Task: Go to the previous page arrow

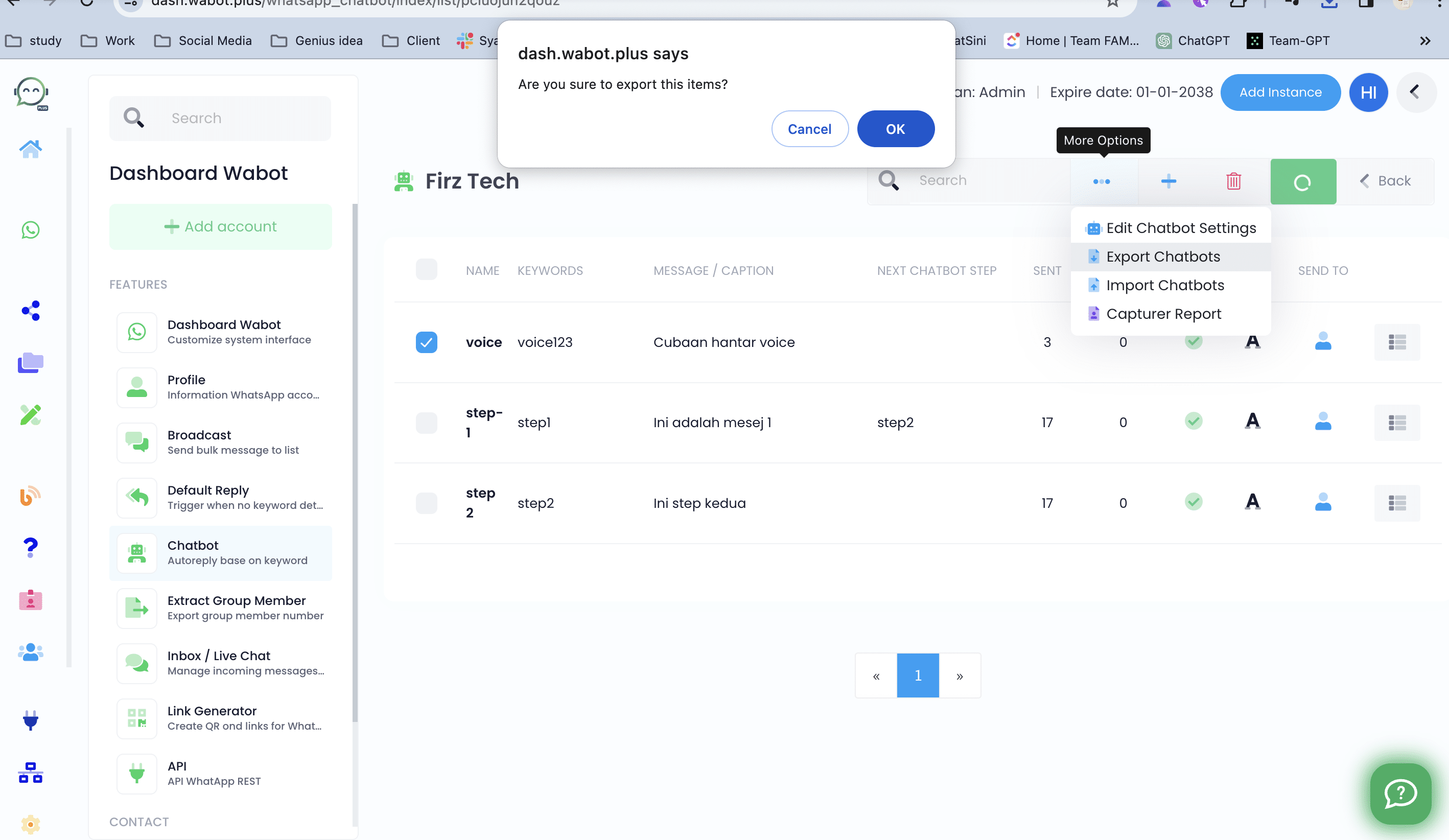Action: [876, 675]
